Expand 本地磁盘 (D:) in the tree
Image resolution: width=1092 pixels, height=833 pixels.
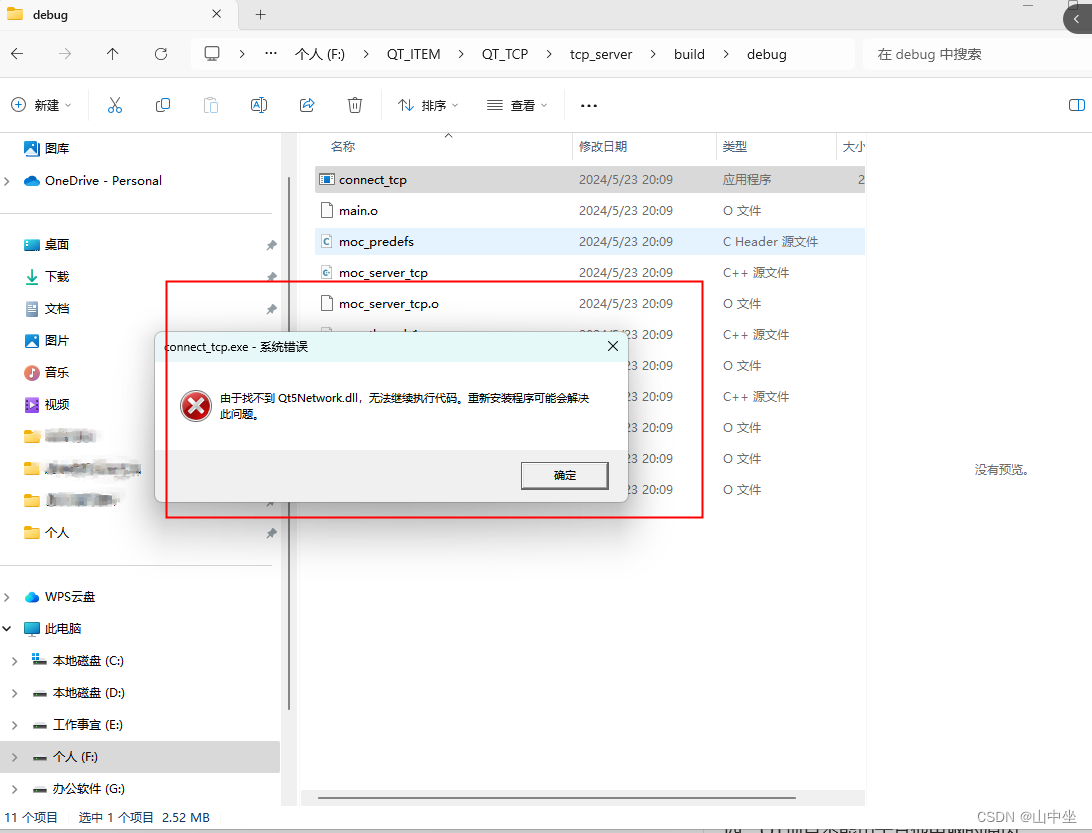pos(15,693)
